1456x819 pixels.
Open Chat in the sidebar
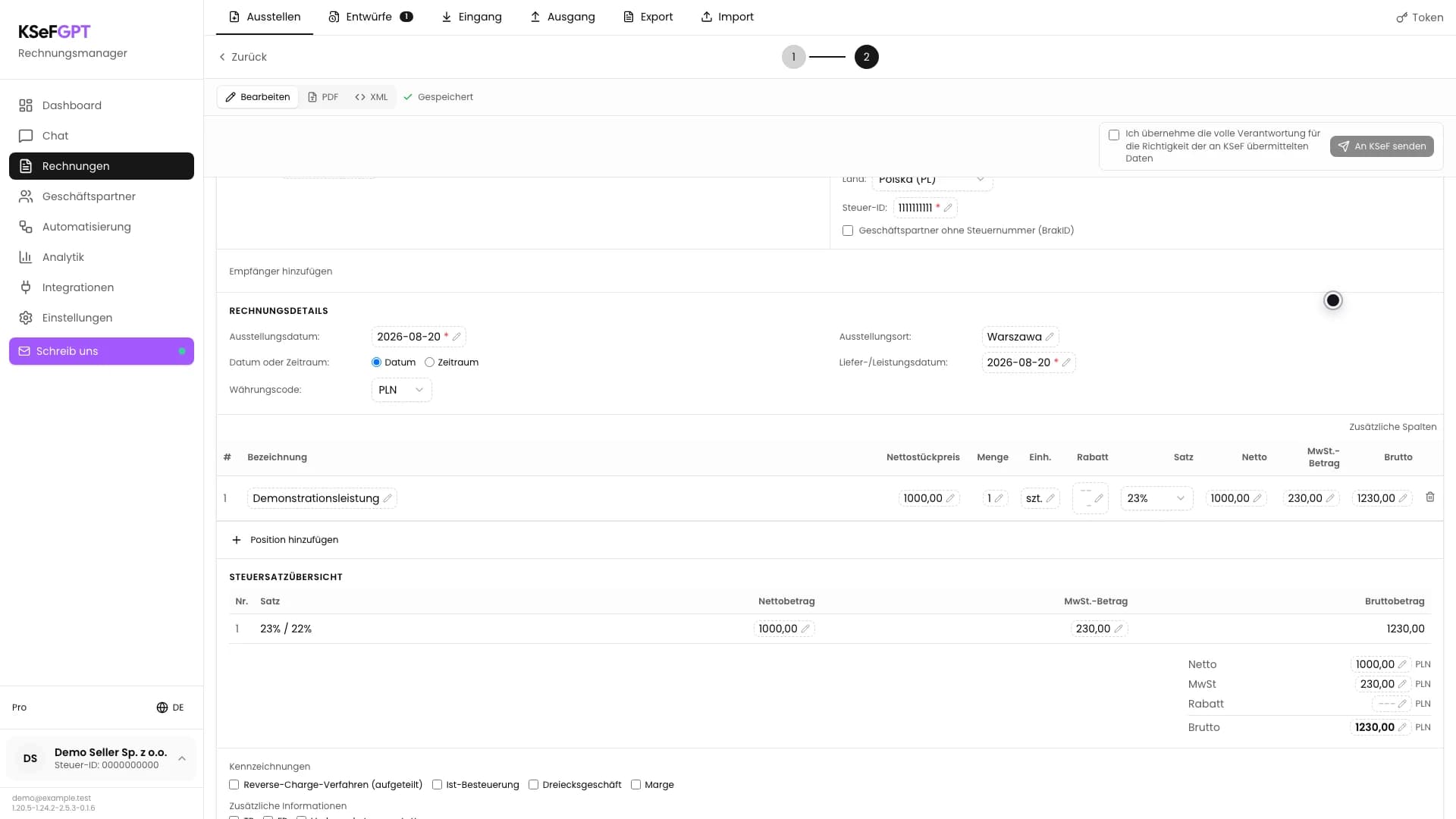102,136
